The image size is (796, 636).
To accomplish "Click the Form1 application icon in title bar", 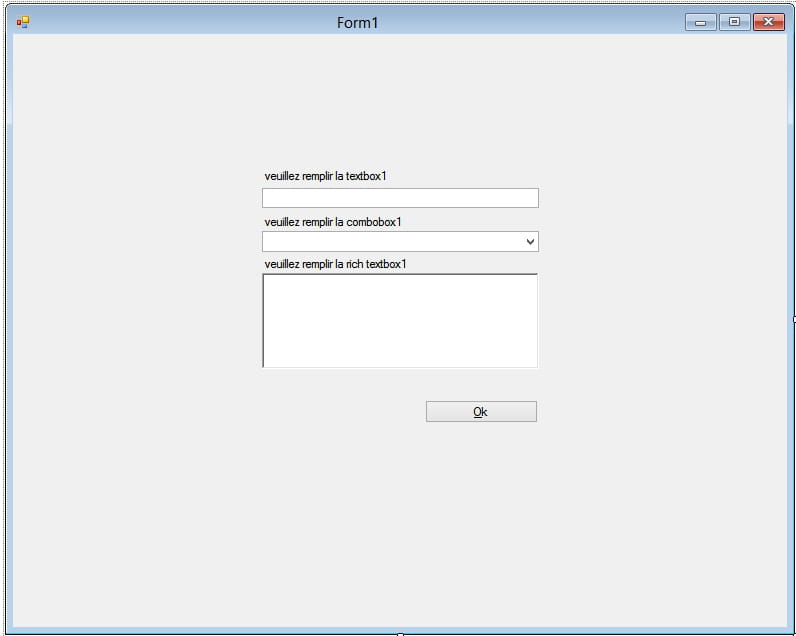I will (x=23, y=22).
